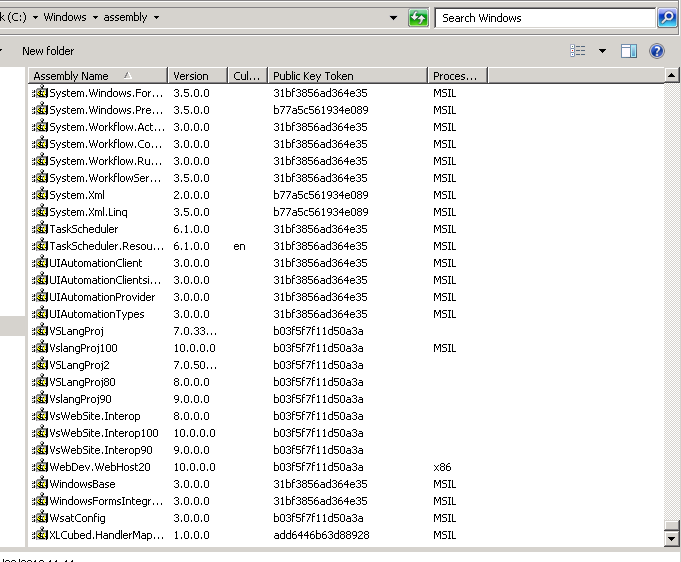Click the change view icon
This screenshot has height=562, width=681.
click(578, 51)
